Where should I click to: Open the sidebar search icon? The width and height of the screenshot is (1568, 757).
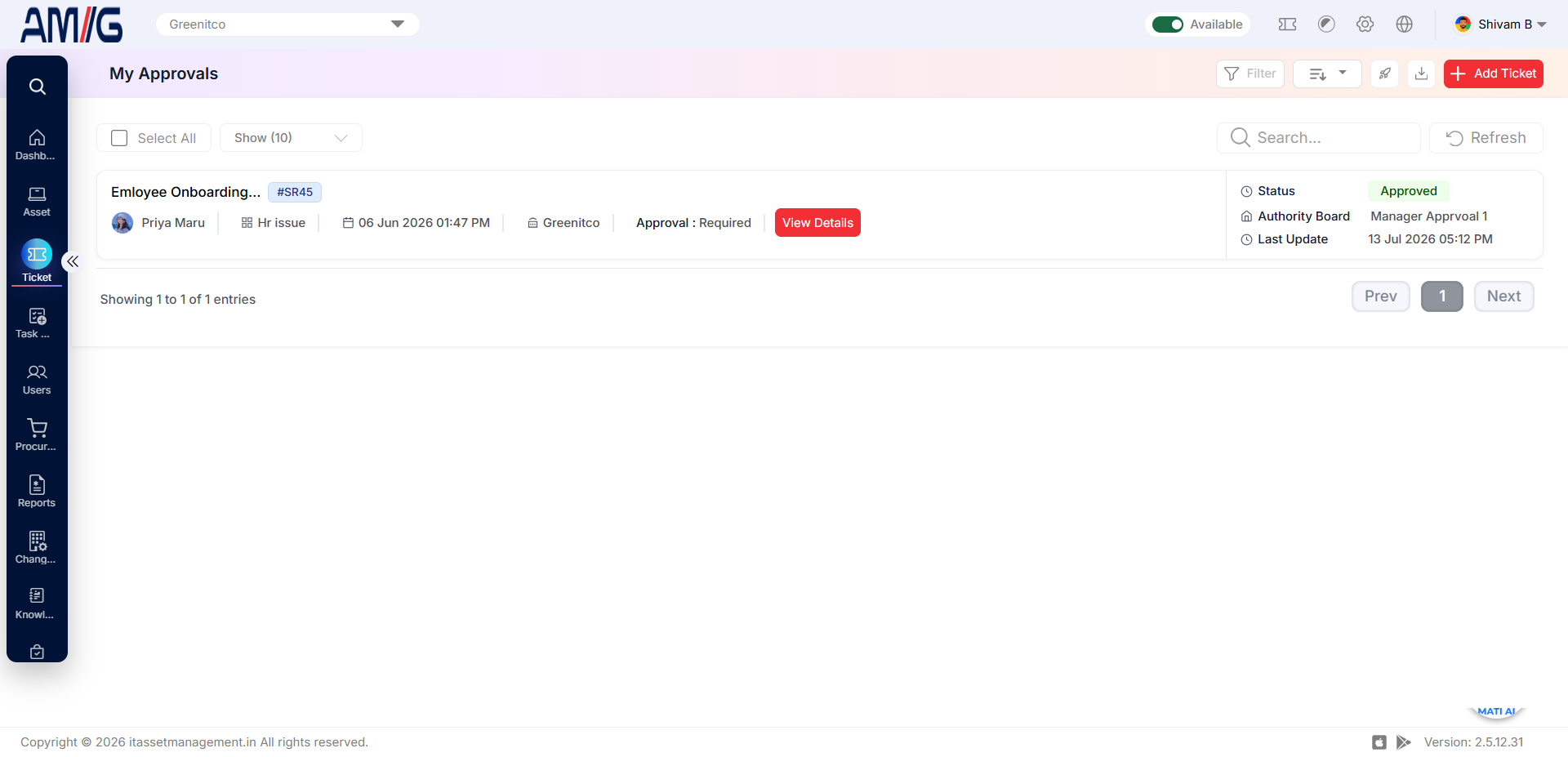[37, 87]
